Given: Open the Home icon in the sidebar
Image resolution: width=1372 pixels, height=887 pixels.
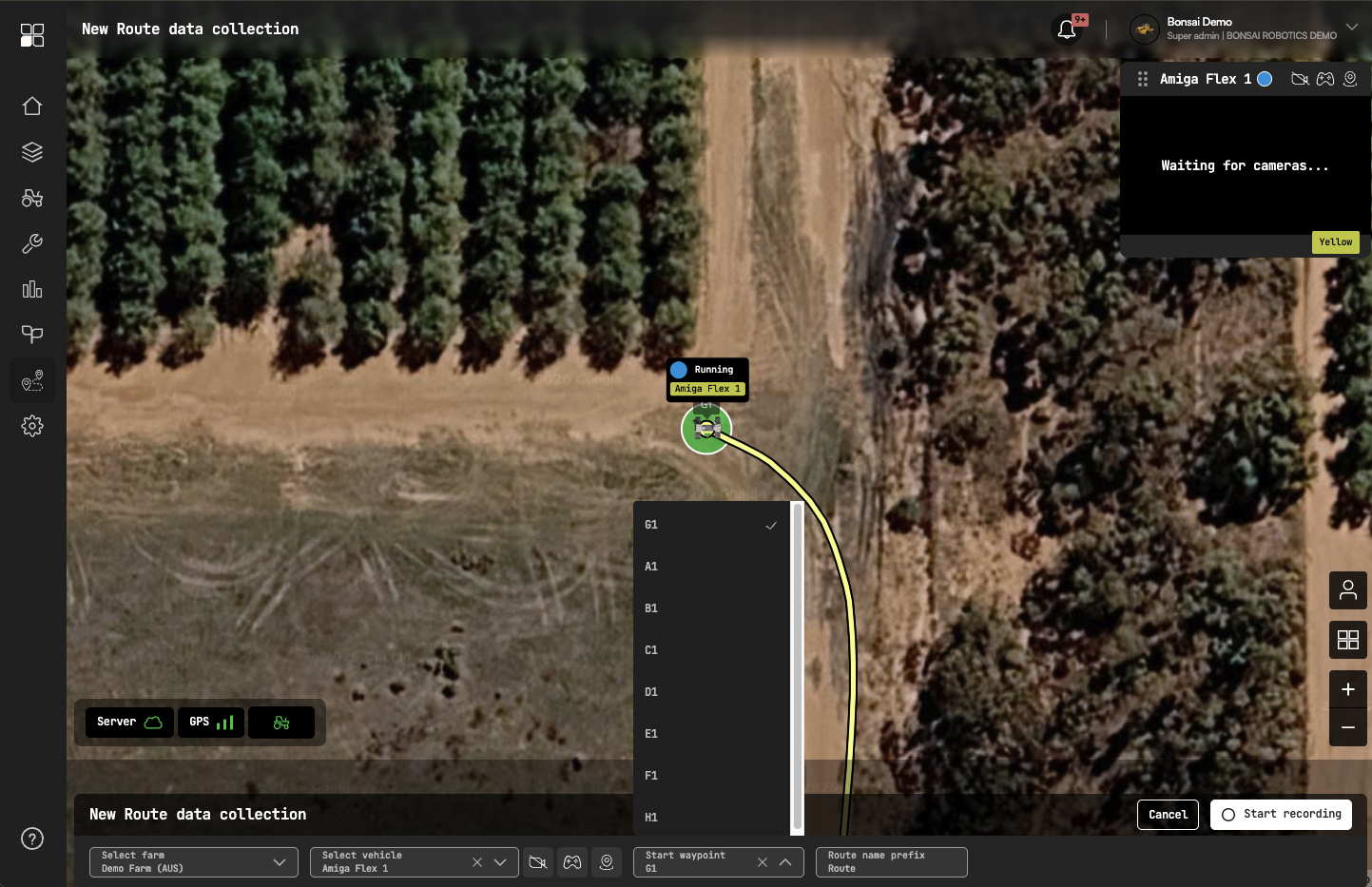Looking at the screenshot, I should (32, 106).
